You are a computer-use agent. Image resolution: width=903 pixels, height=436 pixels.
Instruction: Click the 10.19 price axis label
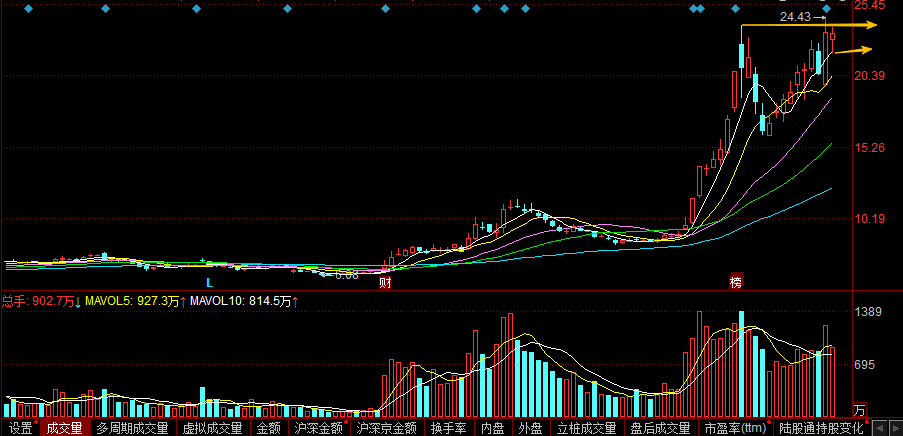click(x=870, y=219)
